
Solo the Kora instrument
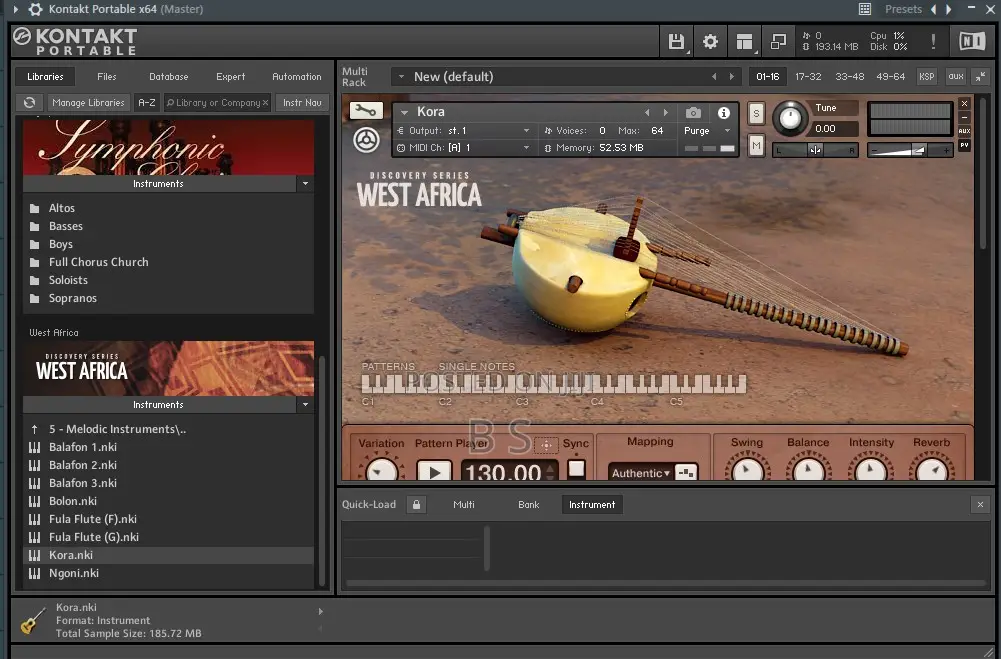tap(756, 114)
